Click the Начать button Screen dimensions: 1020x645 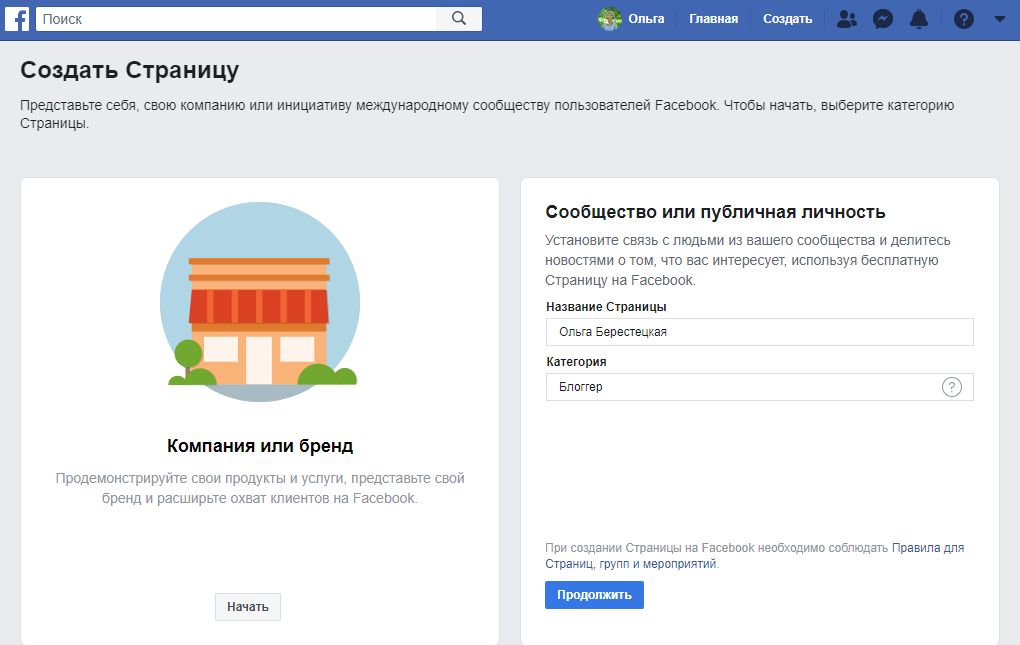(248, 607)
